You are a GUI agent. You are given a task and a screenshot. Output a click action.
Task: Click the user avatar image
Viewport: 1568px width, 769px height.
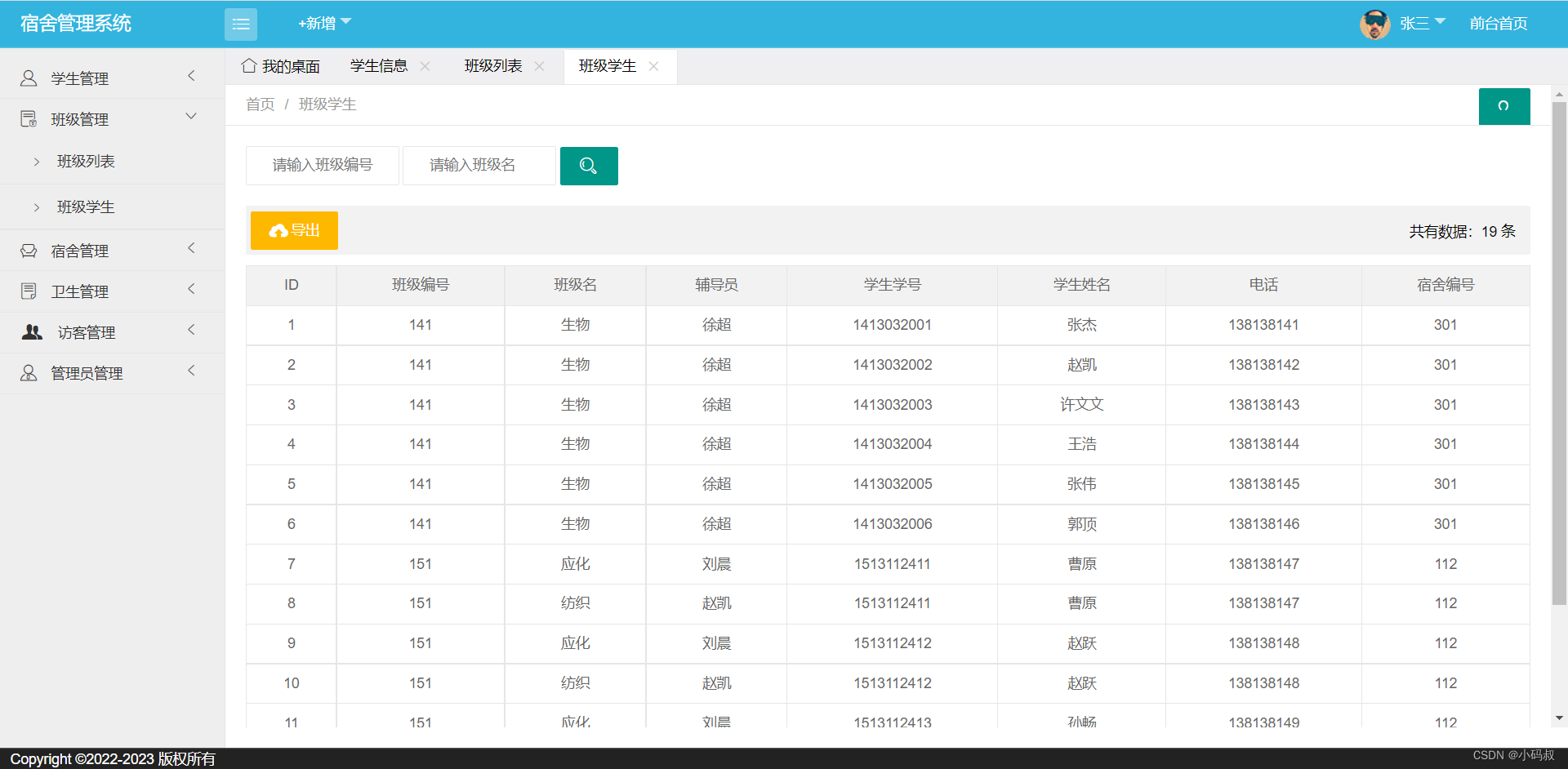click(1374, 24)
